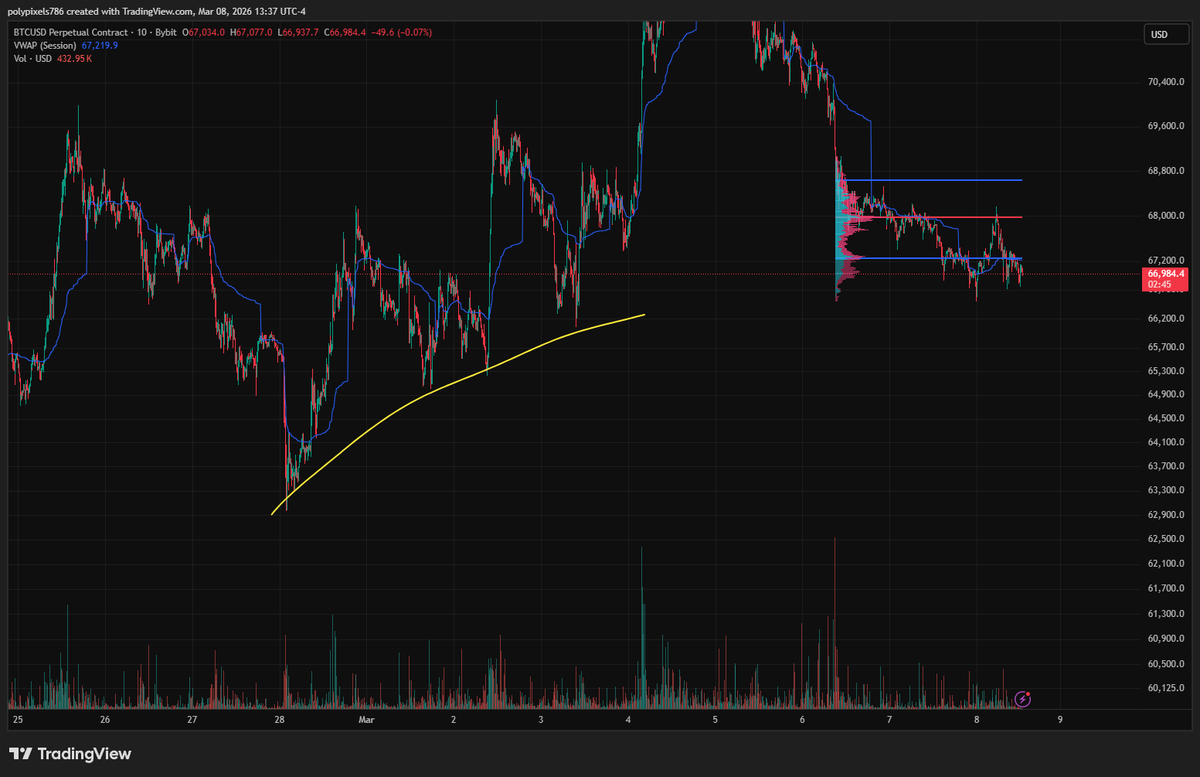Click the 65,700.0 price axis label
Screen dimensions: 1200x777
pyautogui.click(x=1166, y=347)
